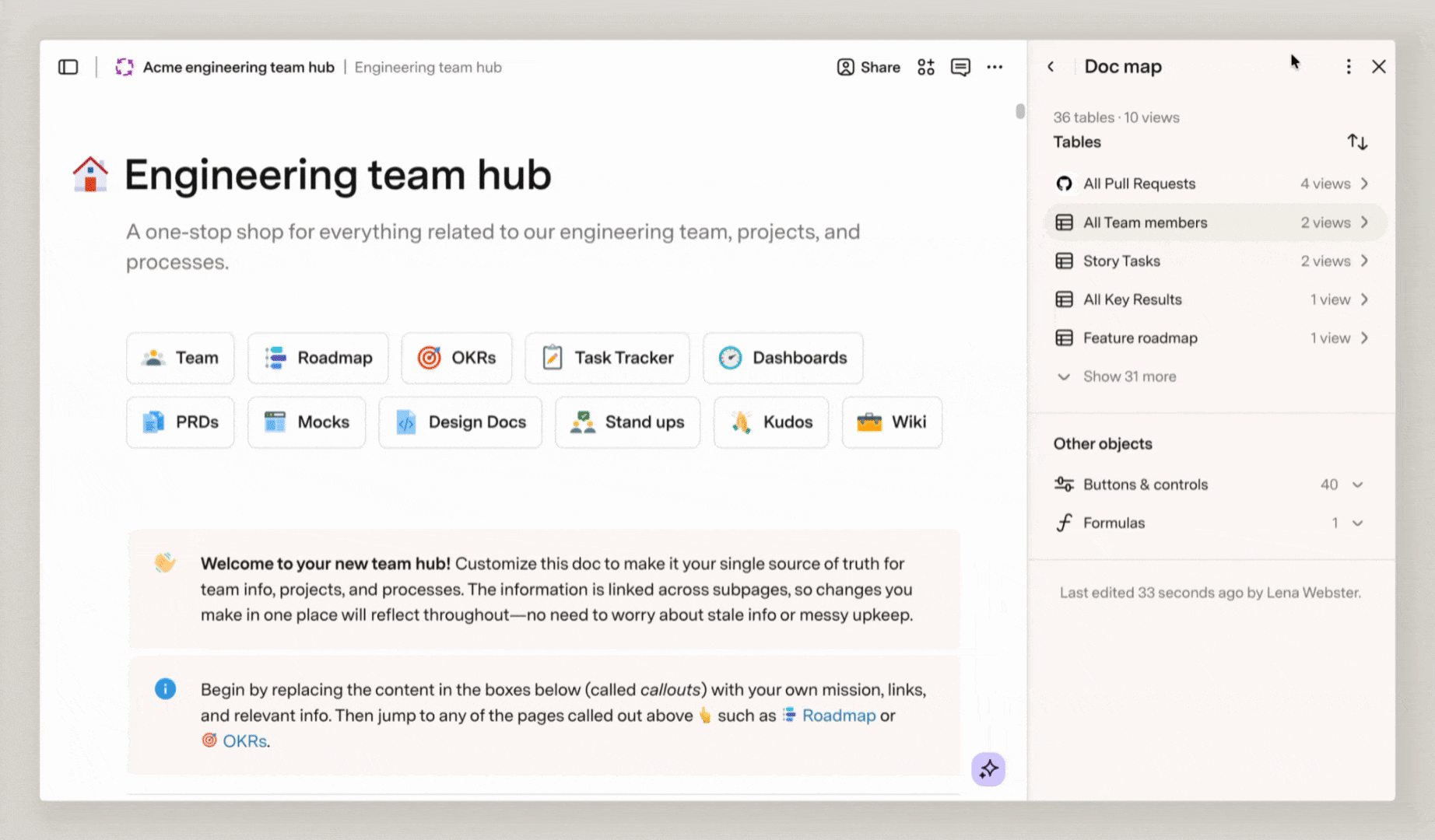Click the house emoji page icon

point(90,174)
